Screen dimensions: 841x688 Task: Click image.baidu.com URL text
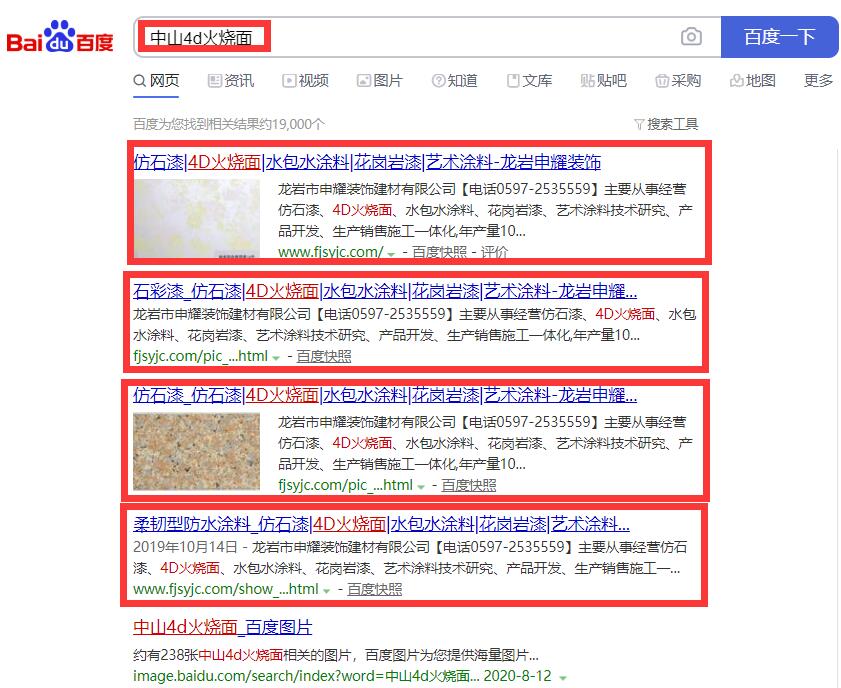(x=306, y=676)
